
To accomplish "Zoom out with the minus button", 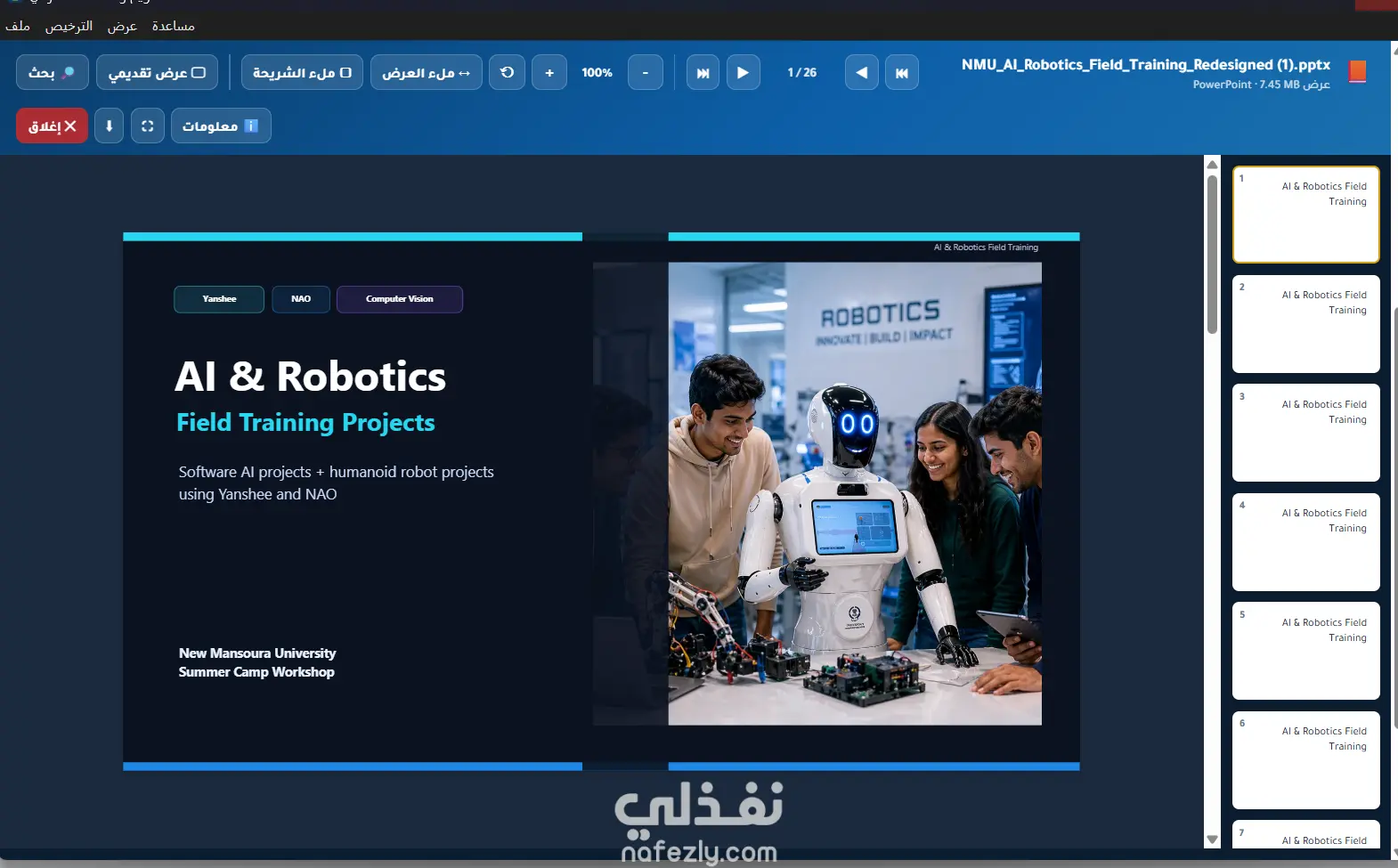I will [646, 72].
